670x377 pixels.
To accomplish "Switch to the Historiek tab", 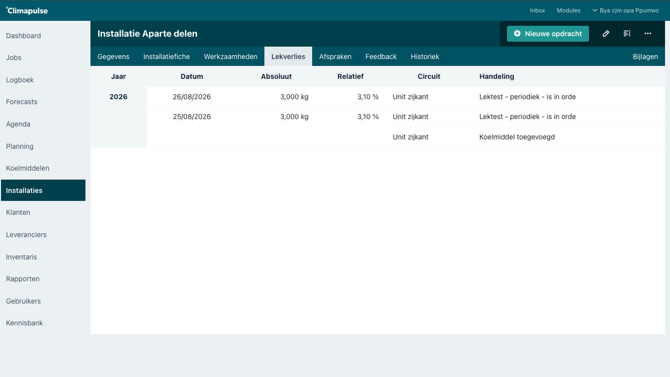I will [425, 56].
